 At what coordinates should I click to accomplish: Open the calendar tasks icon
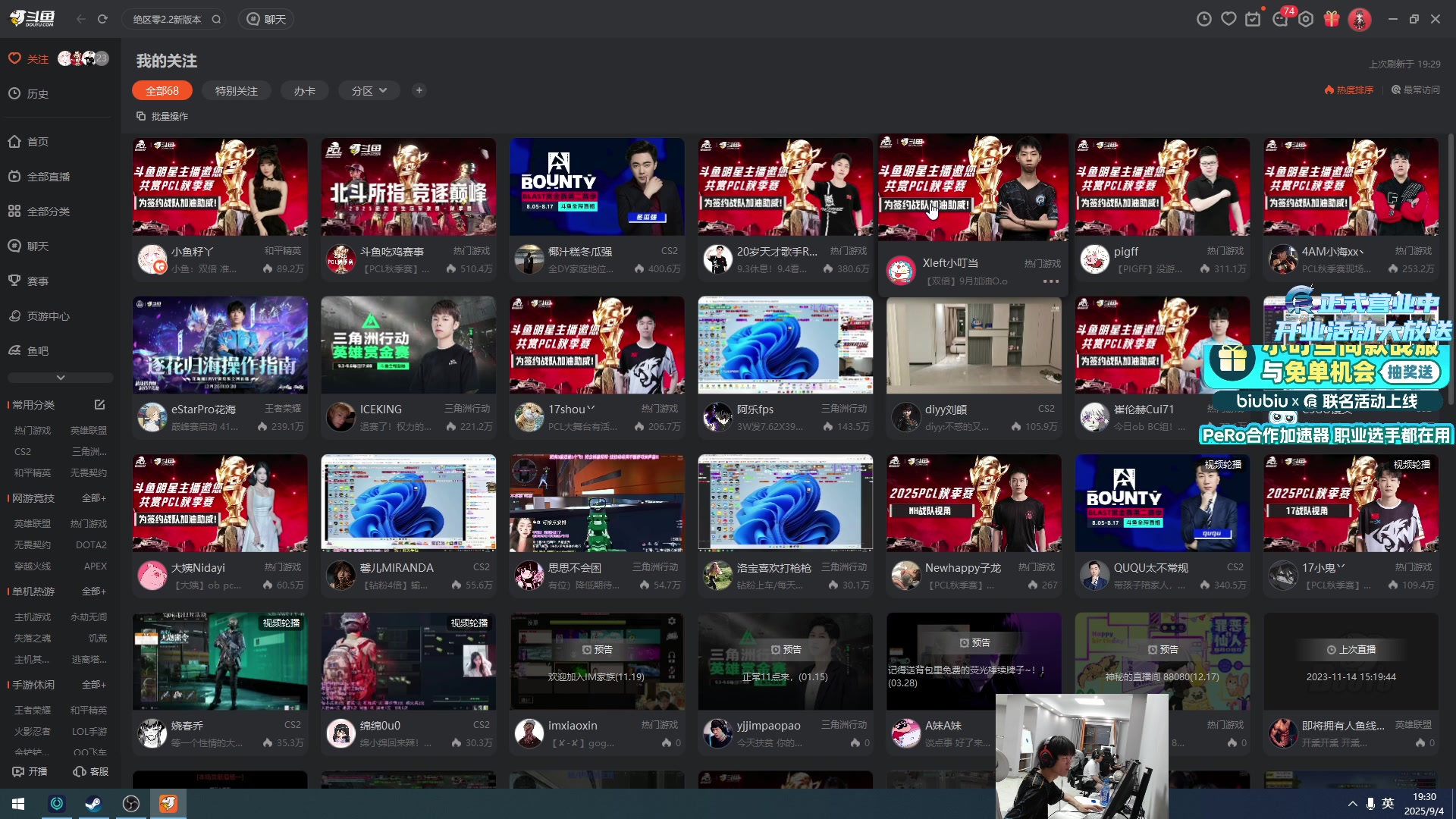(x=1253, y=18)
